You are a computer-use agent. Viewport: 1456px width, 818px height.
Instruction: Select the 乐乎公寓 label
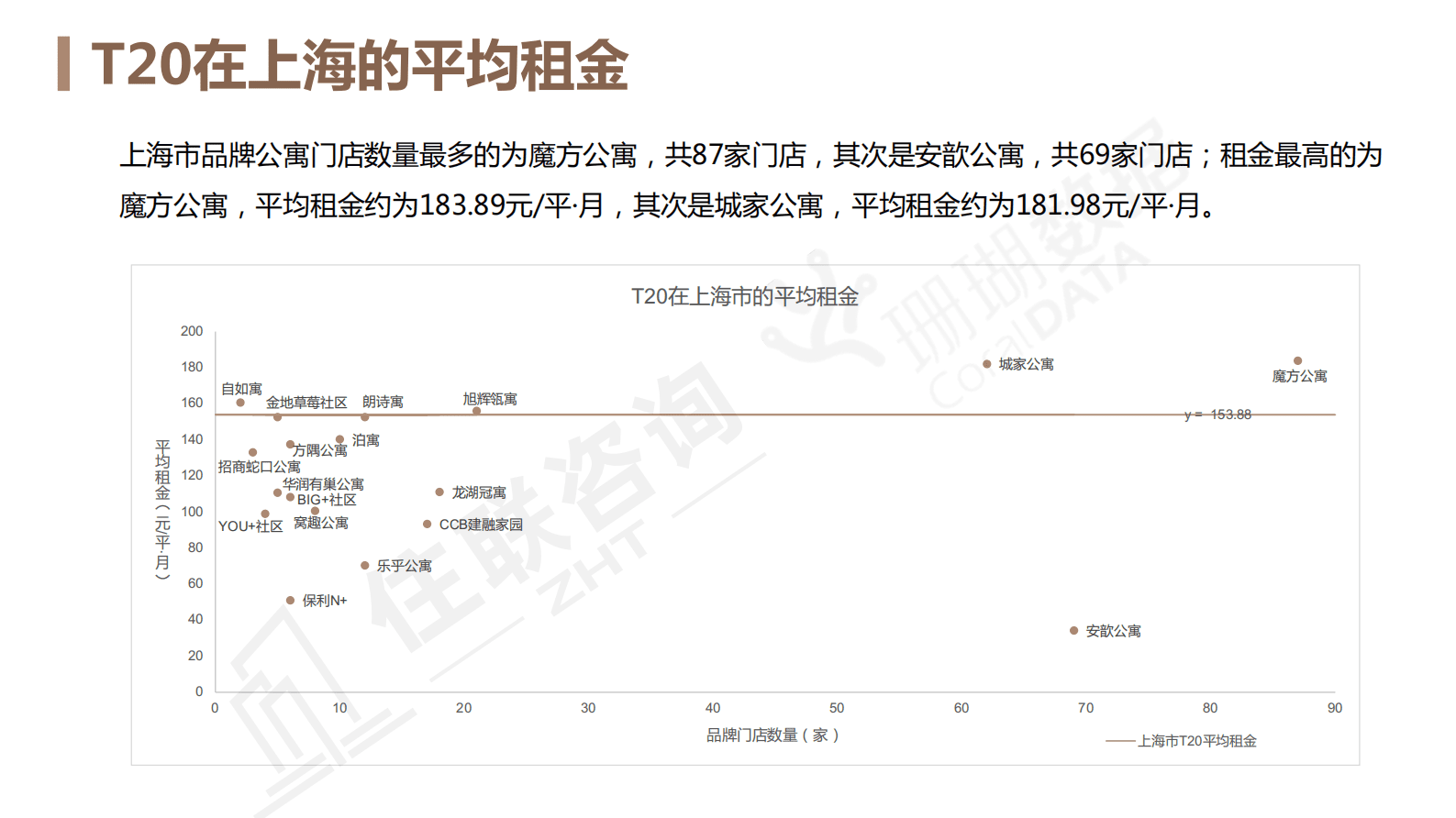(x=404, y=566)
